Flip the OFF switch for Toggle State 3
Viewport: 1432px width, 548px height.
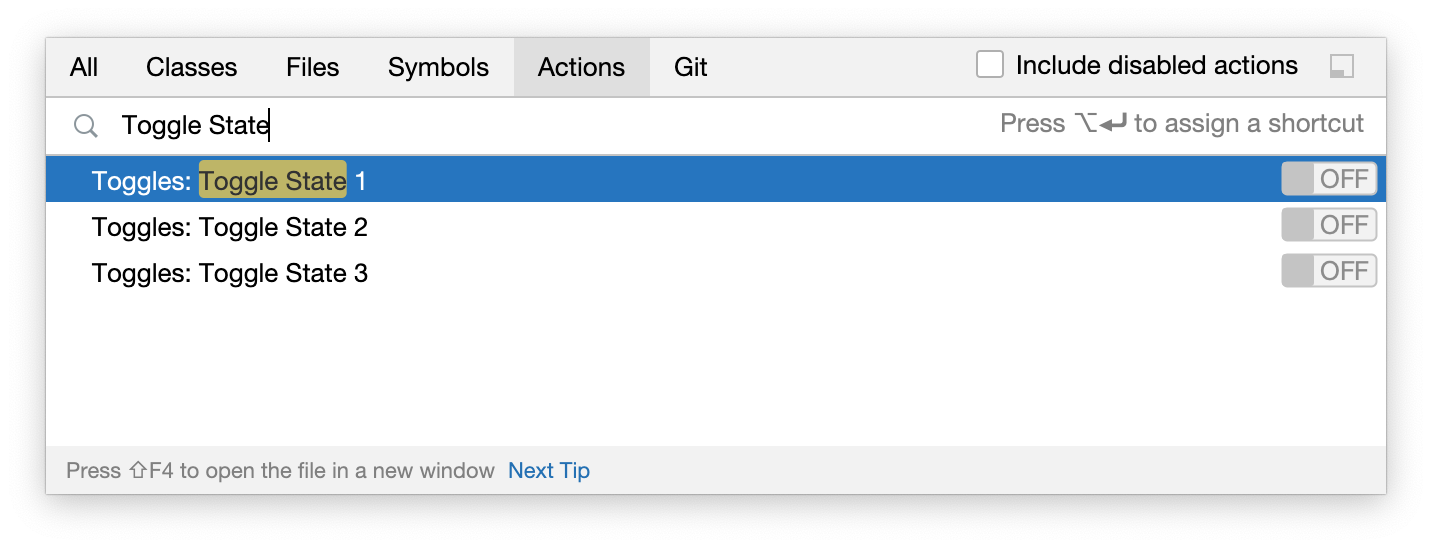coord(1329,271)
